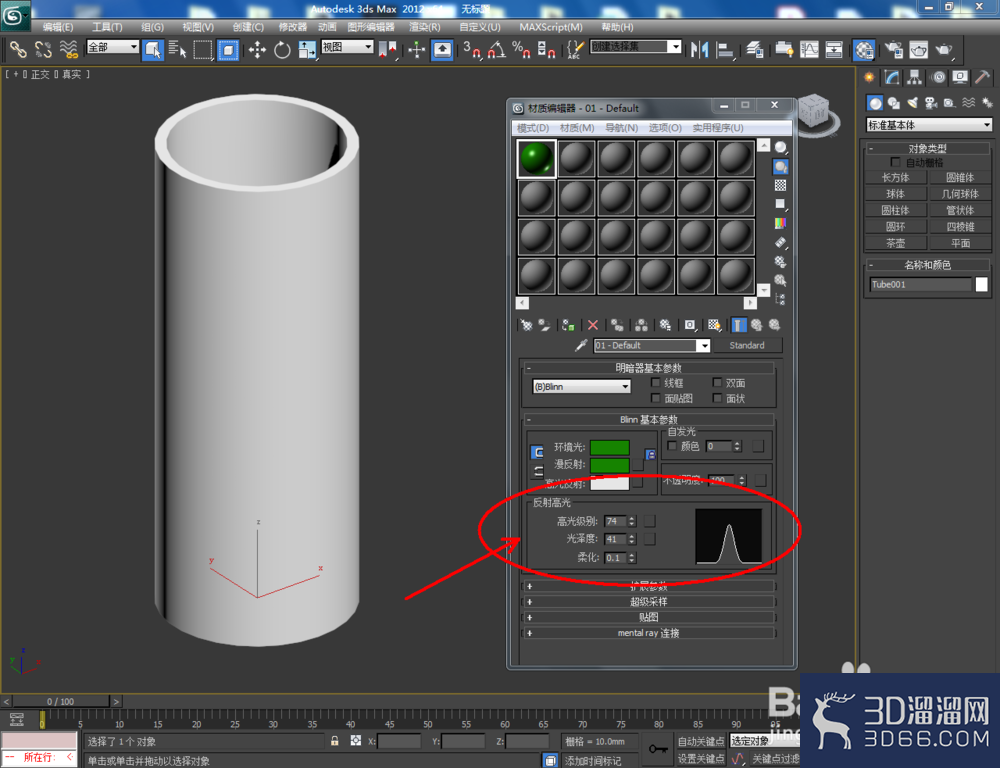Click the teapot Render Production icon
1000x768 pixels.
tap(944, 49)
